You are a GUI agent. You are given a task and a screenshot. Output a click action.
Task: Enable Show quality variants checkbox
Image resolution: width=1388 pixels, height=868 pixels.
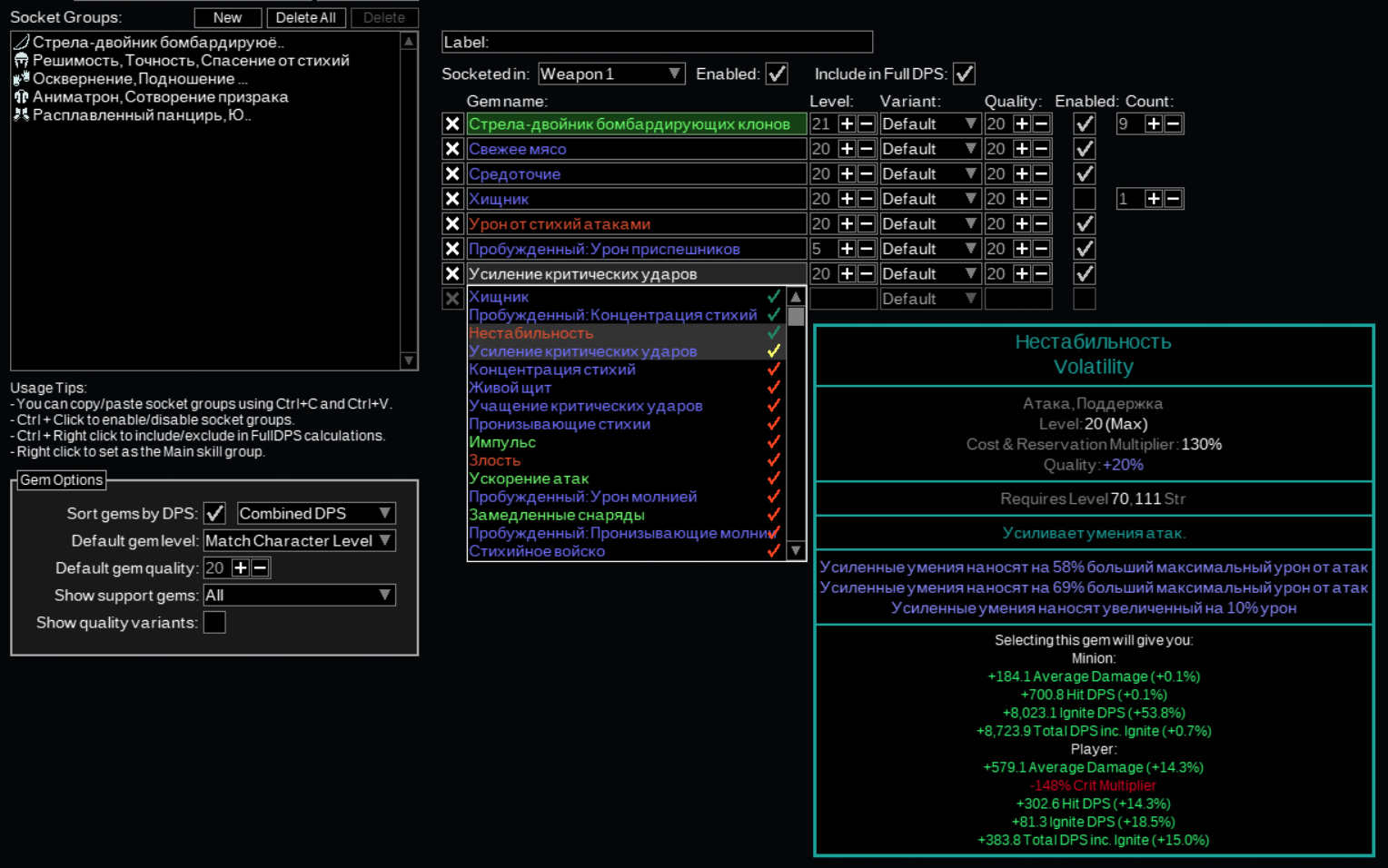[214, 622]
